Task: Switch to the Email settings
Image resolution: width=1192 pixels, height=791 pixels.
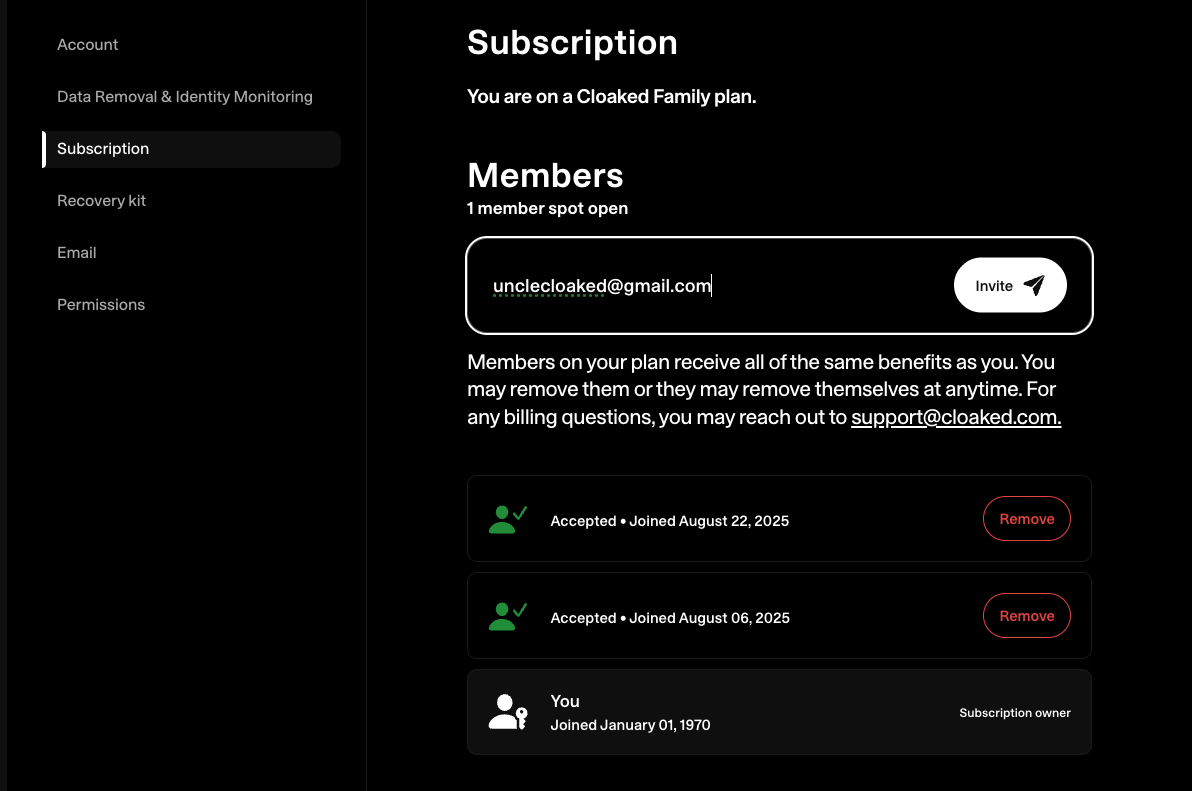Action: pyautogui.click(x=77, y=253)
